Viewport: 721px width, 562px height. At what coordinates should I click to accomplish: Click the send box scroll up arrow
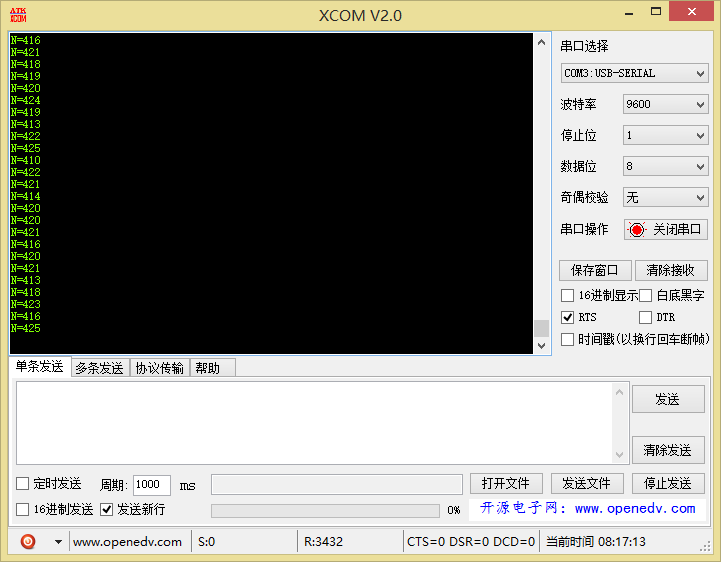click(619, 392)
